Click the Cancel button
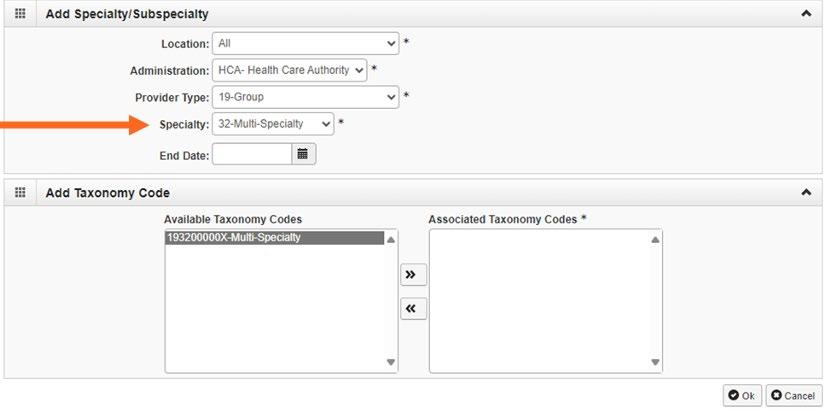 click(793, 396)
